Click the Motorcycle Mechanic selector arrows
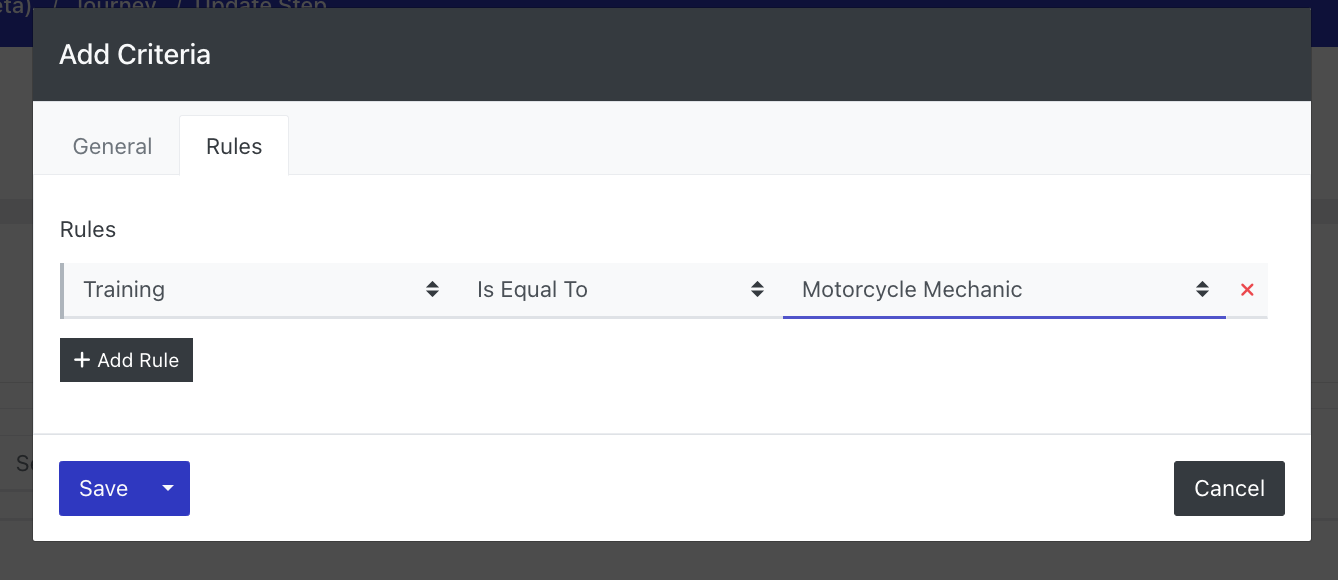This screenshot has width=1338, height=580. (1202, 290)
